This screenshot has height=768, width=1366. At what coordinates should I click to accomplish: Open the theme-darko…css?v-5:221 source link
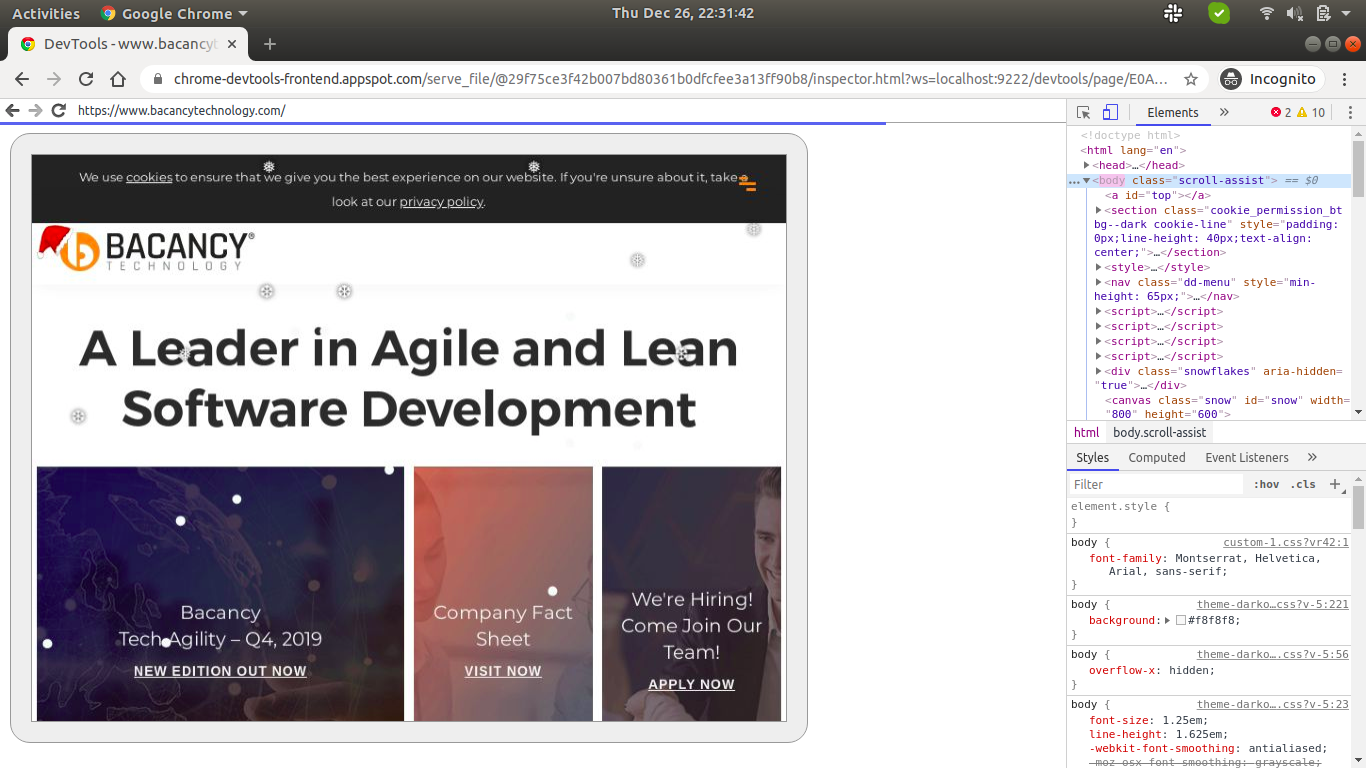click(x=1273, y=604)
